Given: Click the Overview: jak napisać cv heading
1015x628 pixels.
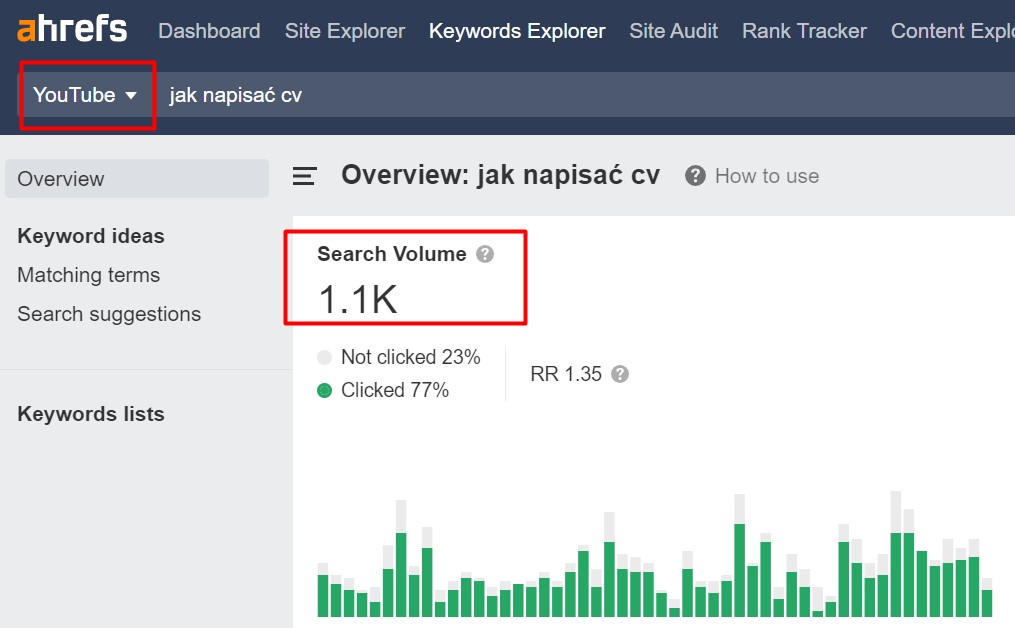Looking at the screenshot, I should (500, 175).
